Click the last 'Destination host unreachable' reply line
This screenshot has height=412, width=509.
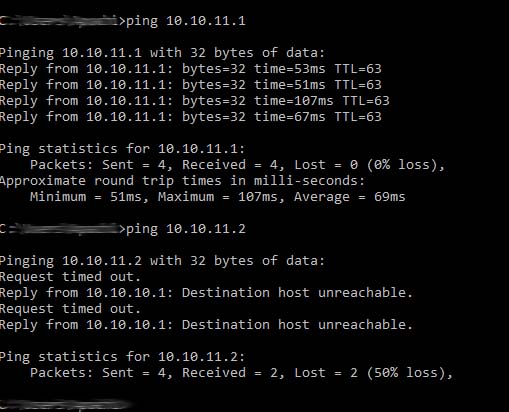click(206, 325)
